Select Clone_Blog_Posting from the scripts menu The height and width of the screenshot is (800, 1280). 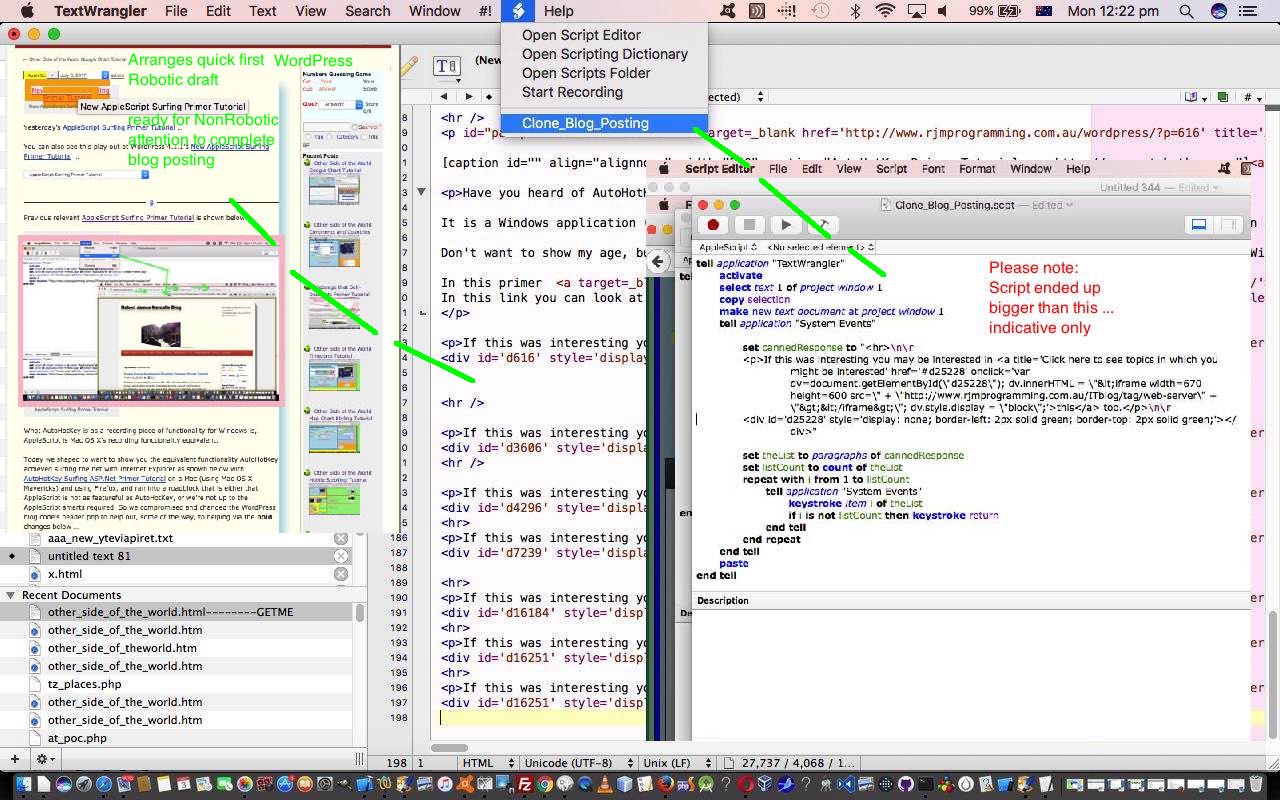click(x=585, y=123)
